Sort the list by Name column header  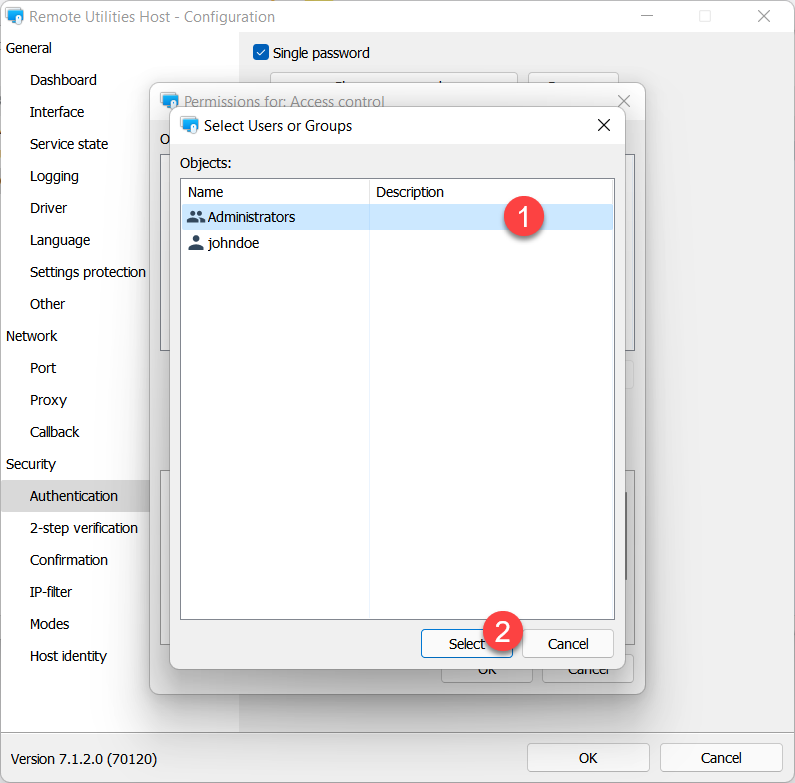274,192
